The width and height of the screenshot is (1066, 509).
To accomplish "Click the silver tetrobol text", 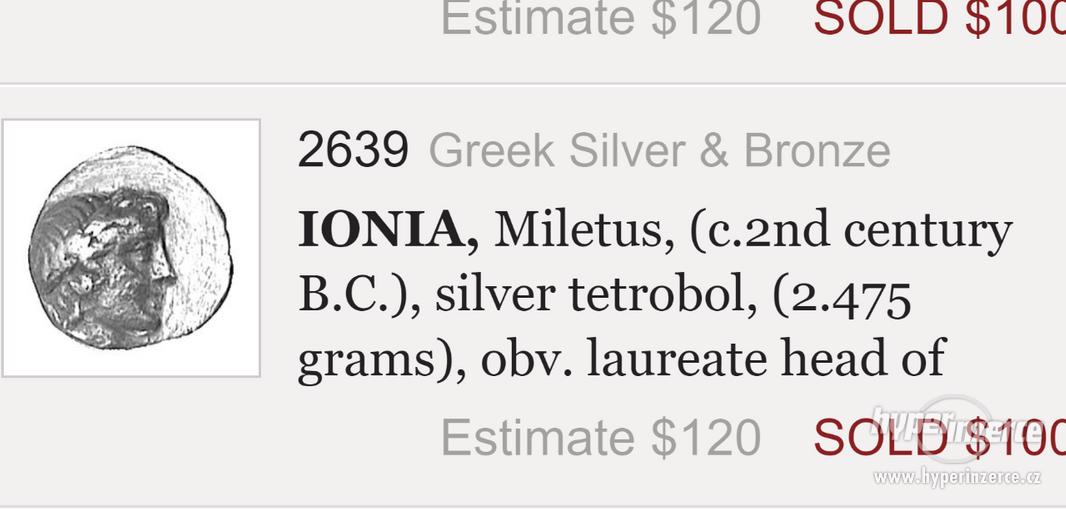I will point(596,296).
